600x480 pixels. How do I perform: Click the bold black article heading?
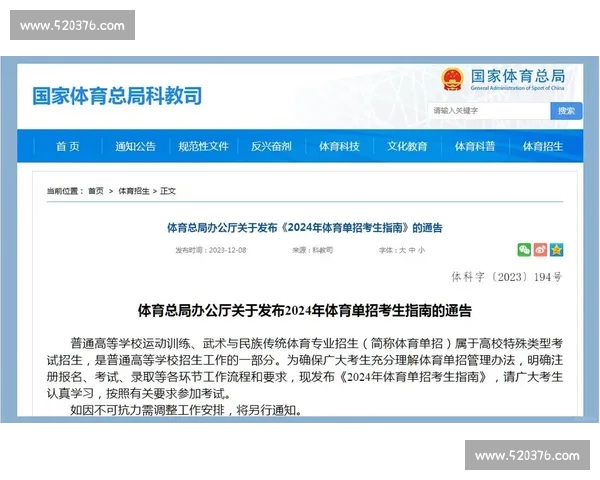305,310
